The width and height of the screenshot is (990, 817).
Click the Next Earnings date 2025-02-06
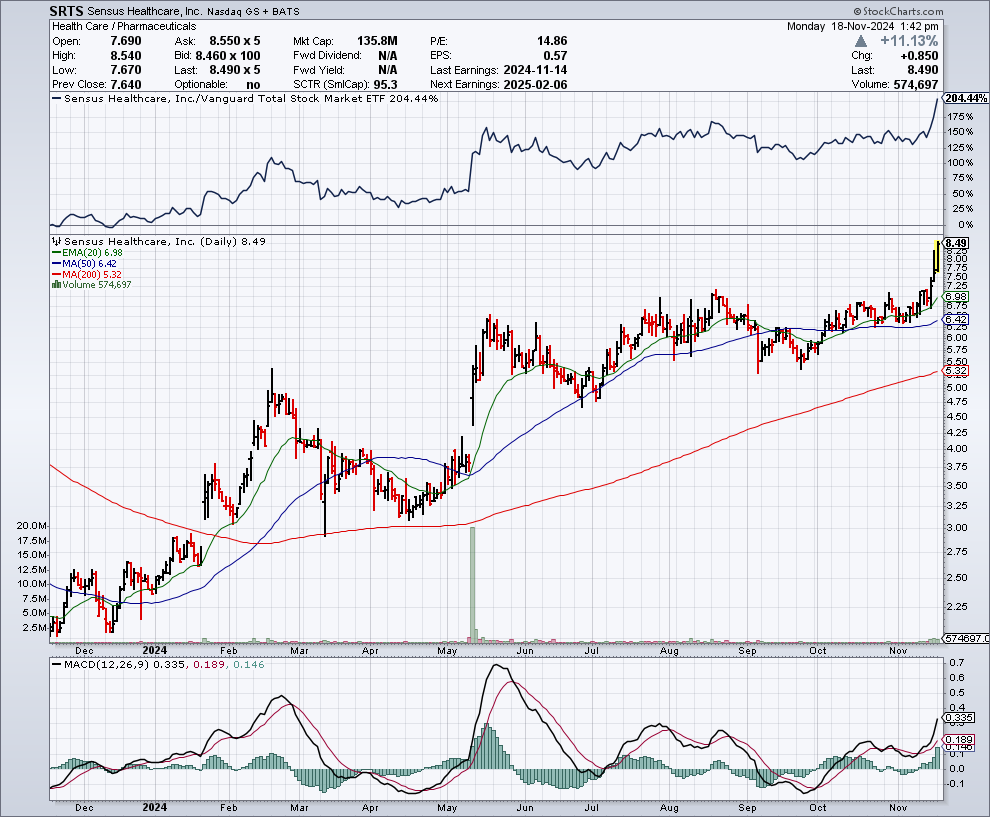pos(535,85)
